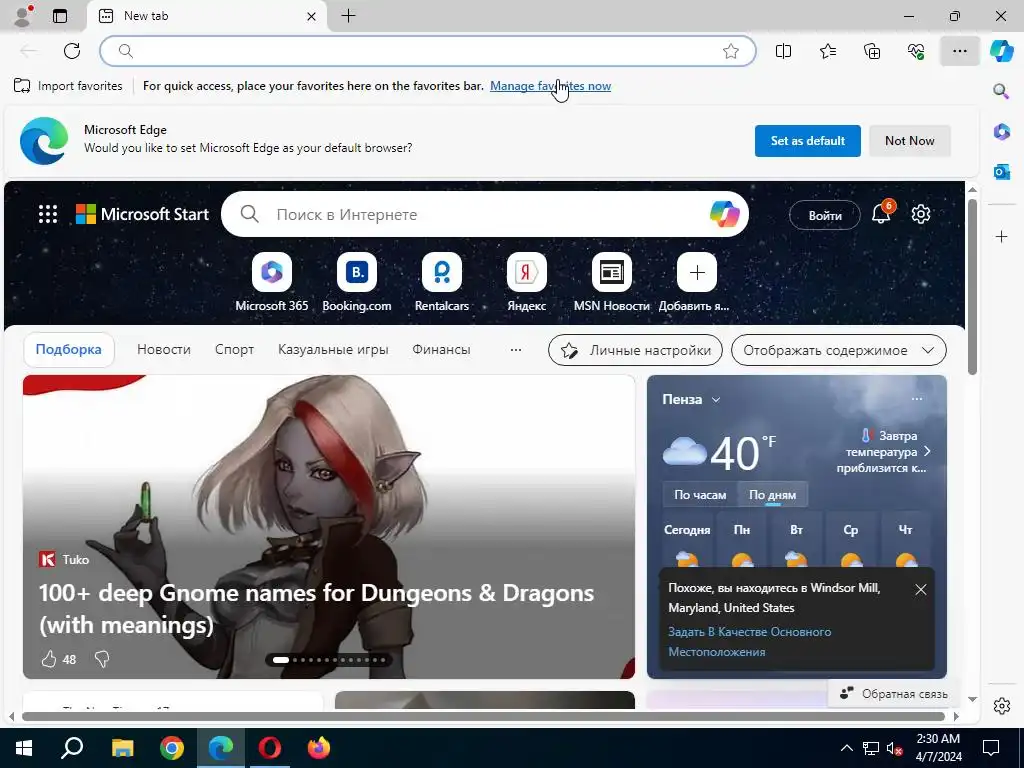Open a new tab with plus button

[x=349, y=16]
